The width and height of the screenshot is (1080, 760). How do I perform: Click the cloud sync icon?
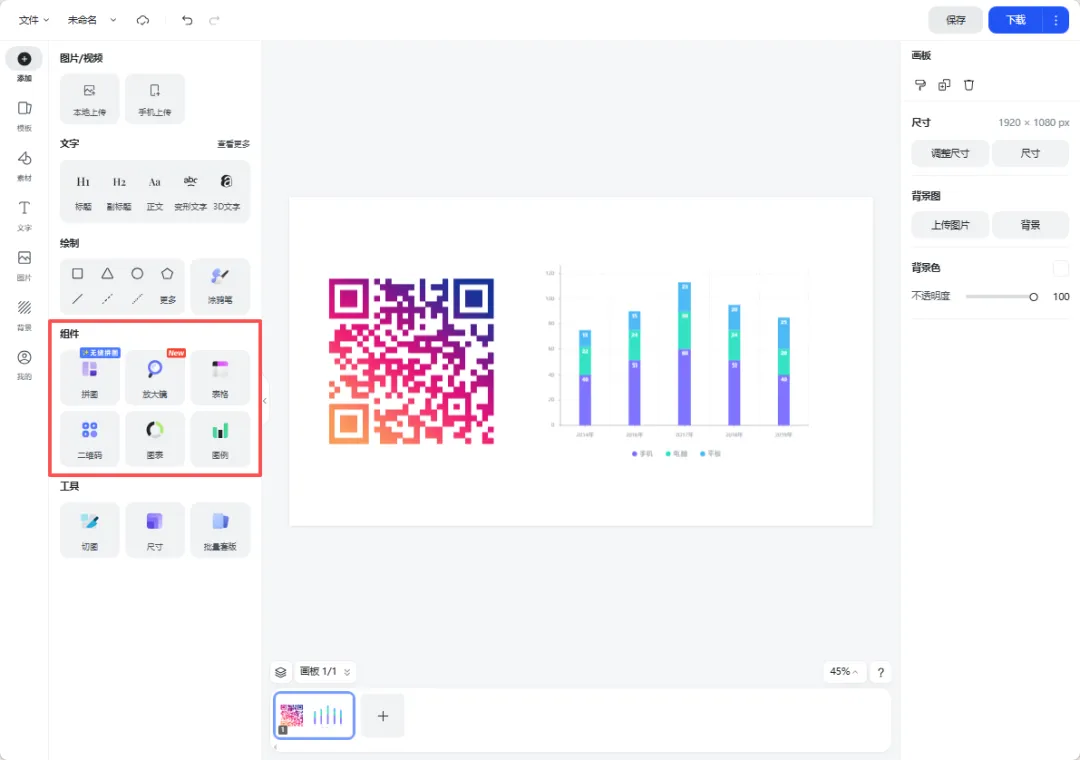(143, 20)
